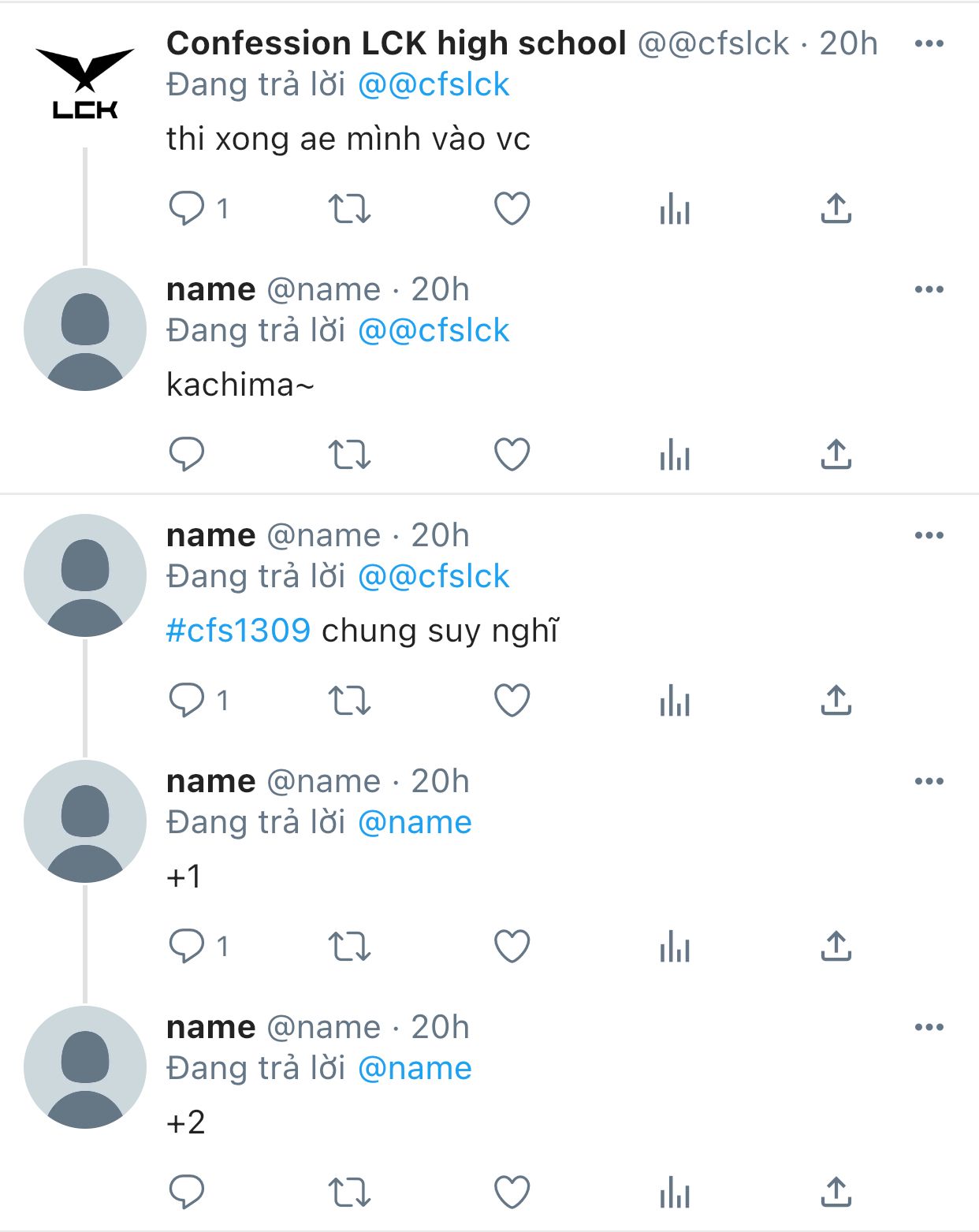Image resolution: width=979 pixels, height=1232 pixels.
Task: Share the 'thi xong ae mình vào vc' tweet
Action: pyautogui.click(x=836, y=209)
